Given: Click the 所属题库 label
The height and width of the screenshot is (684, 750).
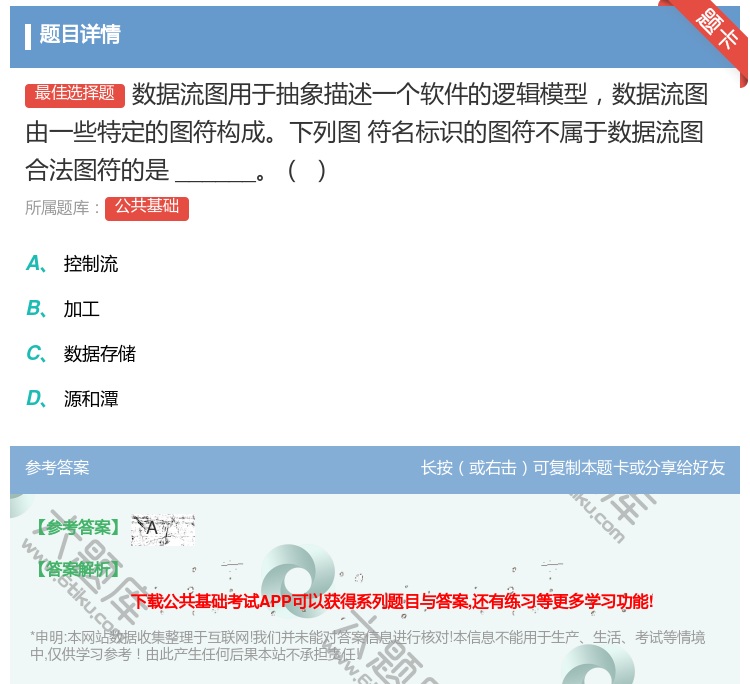Looking at the screenshot, I should pyautogui.click(x=62, y=208).
